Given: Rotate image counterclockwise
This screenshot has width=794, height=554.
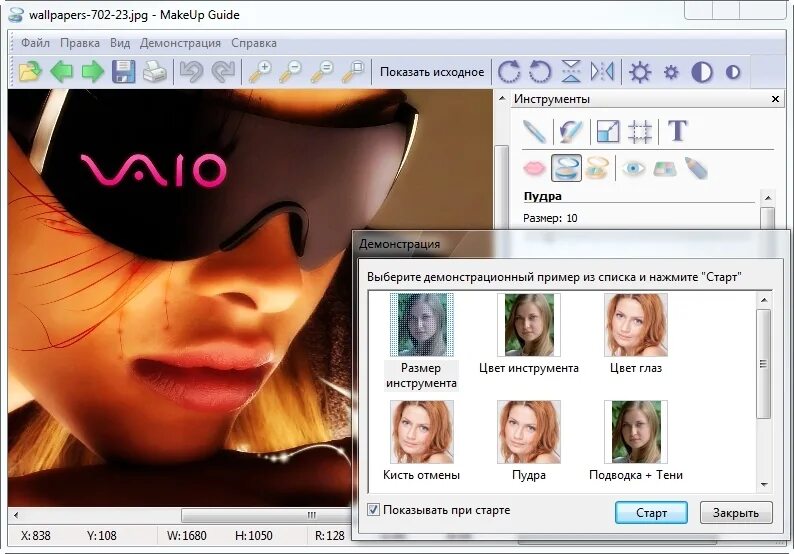Looking at the screenshot, I should coord(540,72).
